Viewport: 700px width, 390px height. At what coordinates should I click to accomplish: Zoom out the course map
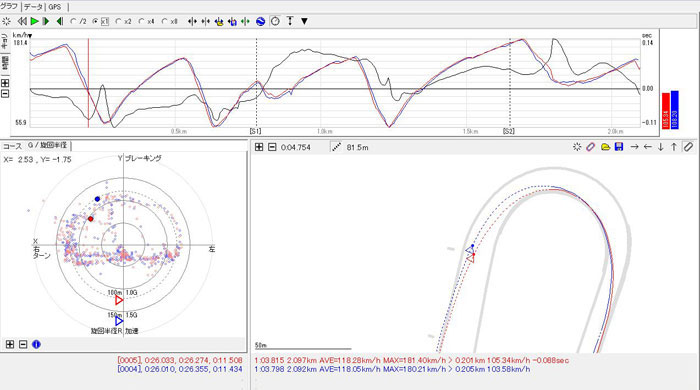click(x=272, y=147)
